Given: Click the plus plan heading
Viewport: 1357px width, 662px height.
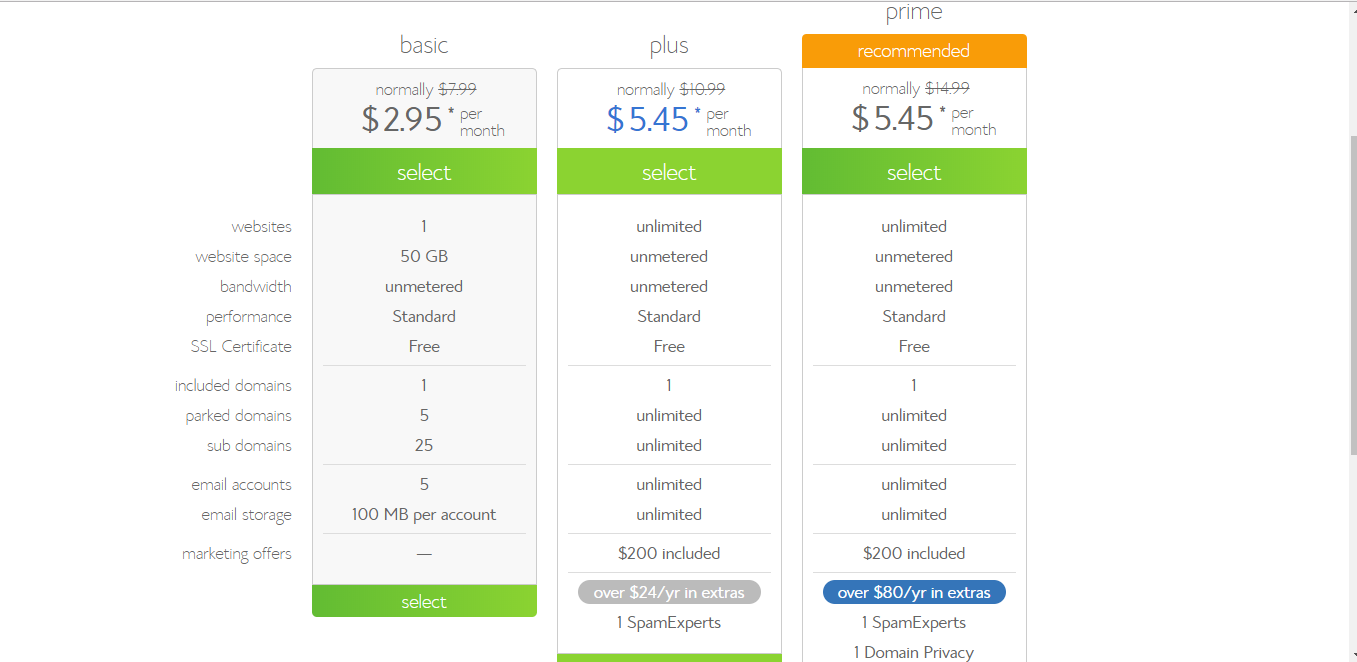Looking at the screenshot, I should (669, 46).
